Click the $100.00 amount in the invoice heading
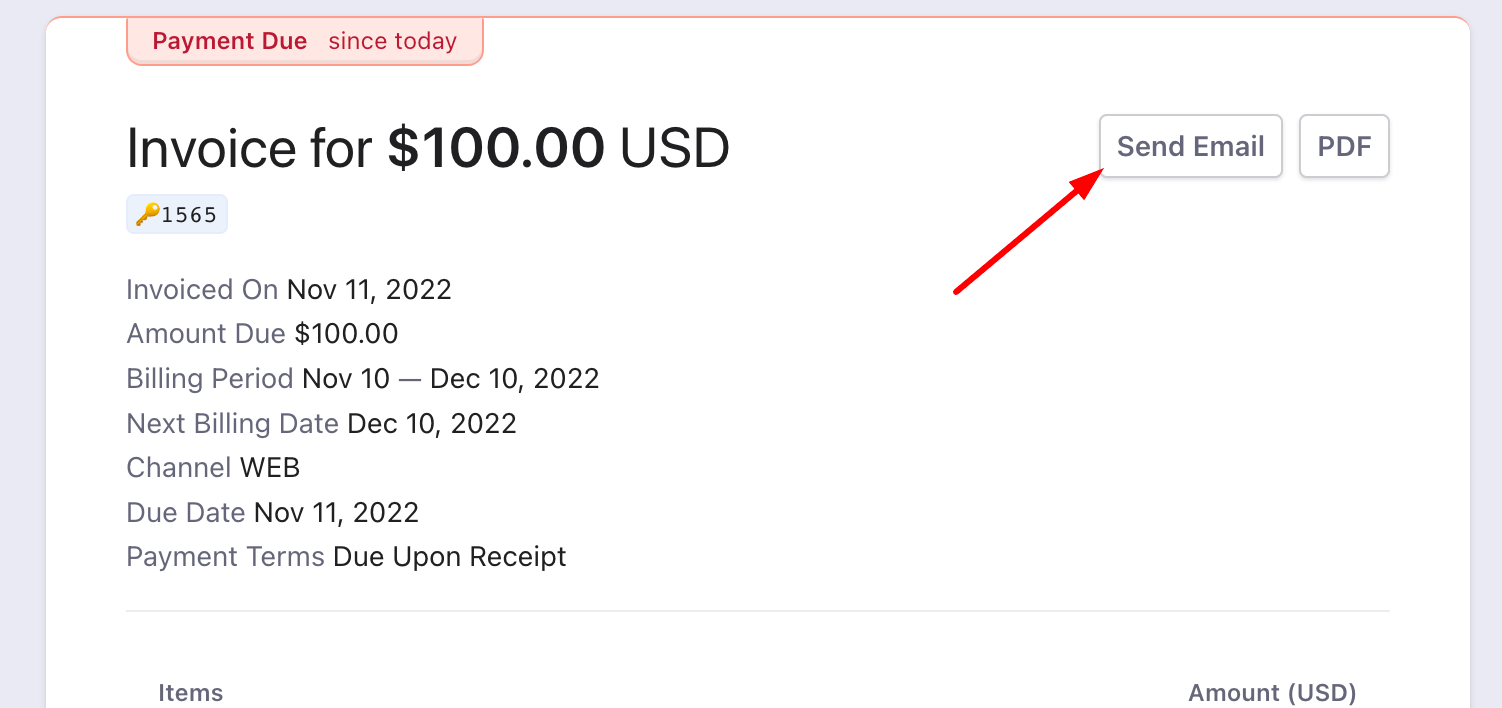This screenshot has width=1502, height=708. click(496, 148)
